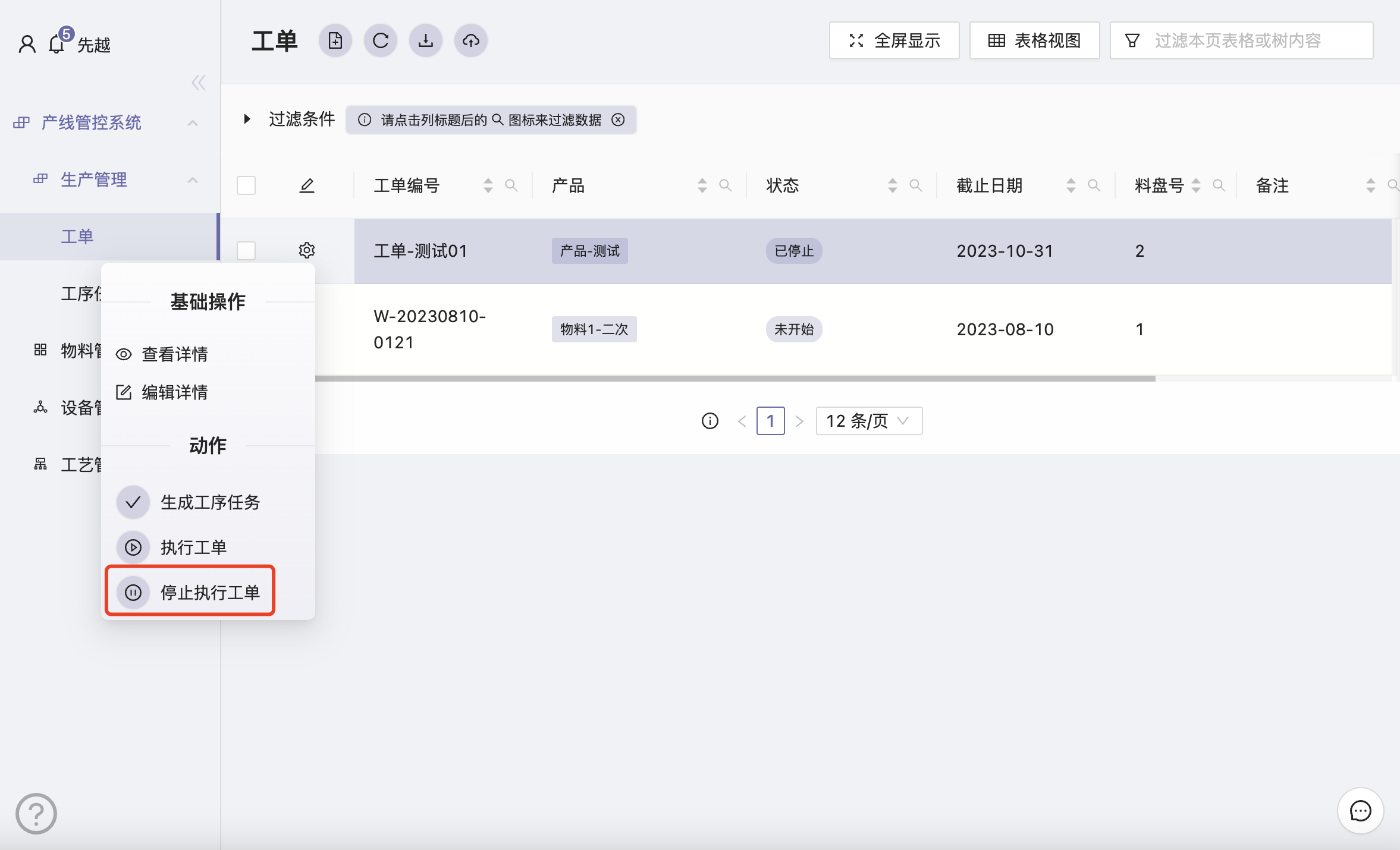Click the 表格视图 button
Image resolution: width=1400 pixels, height=850 pixels.
click(x=1035, y=40)
